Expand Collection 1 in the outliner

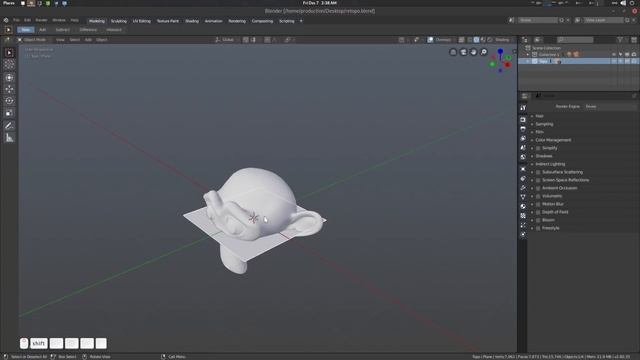click(528, 54)
